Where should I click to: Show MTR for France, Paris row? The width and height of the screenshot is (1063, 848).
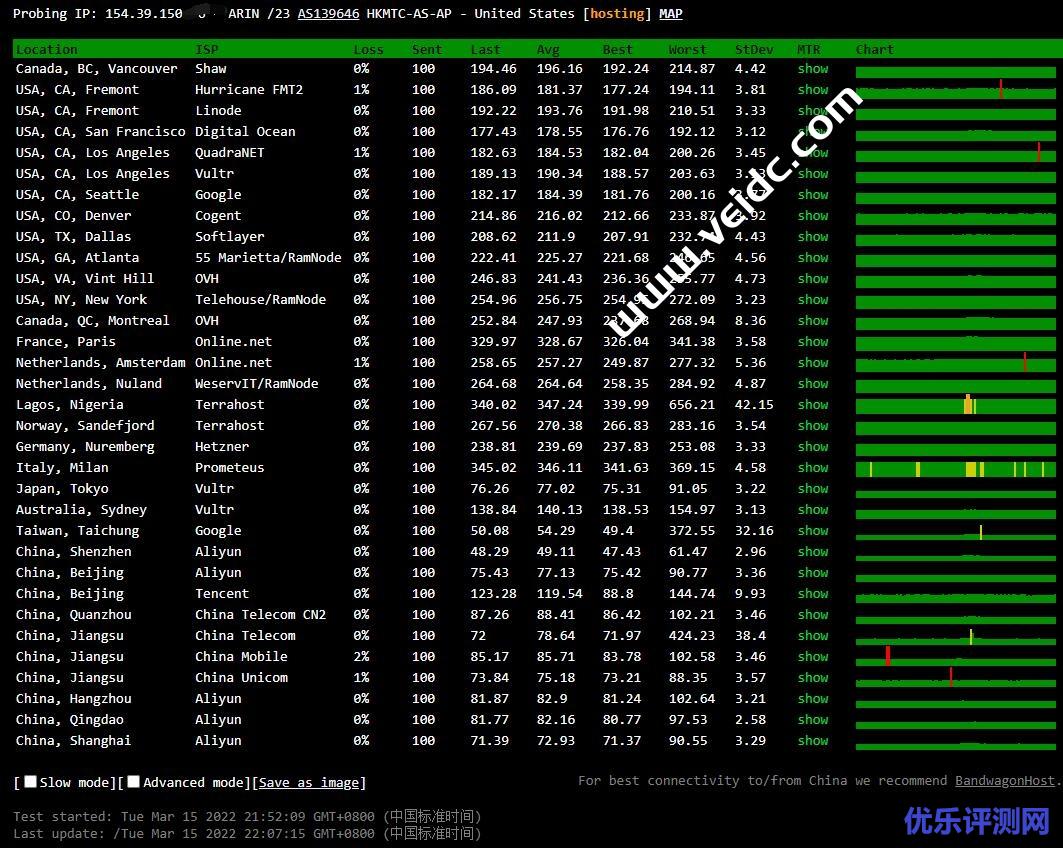click(x=813, y=342)
